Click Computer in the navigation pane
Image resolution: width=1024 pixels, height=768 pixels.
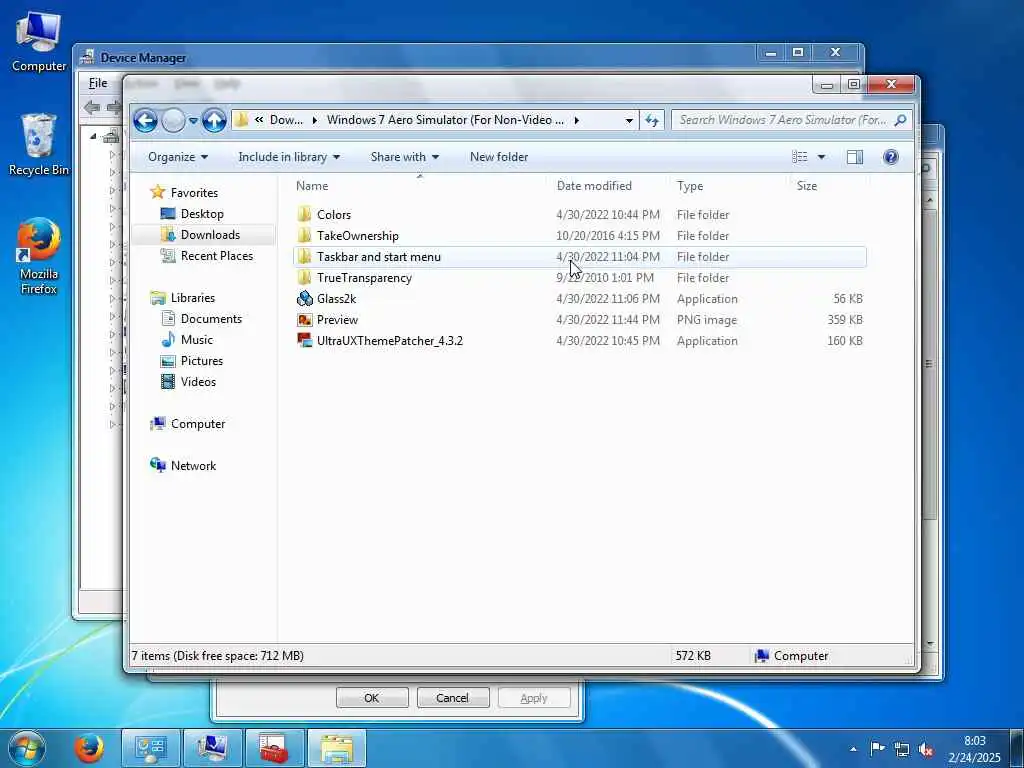click(x=198, y=424)
